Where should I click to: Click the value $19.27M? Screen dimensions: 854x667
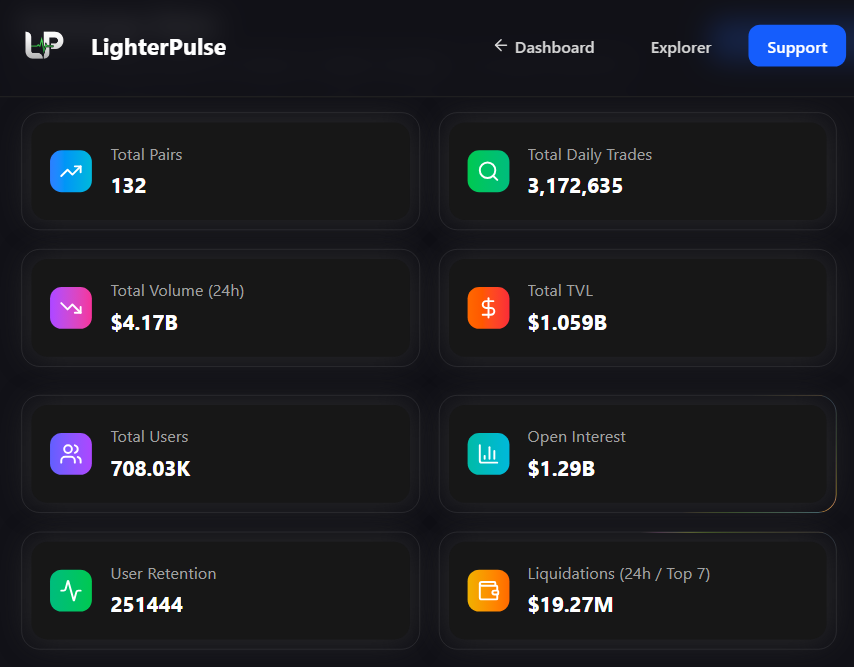[x=571, y=604]
